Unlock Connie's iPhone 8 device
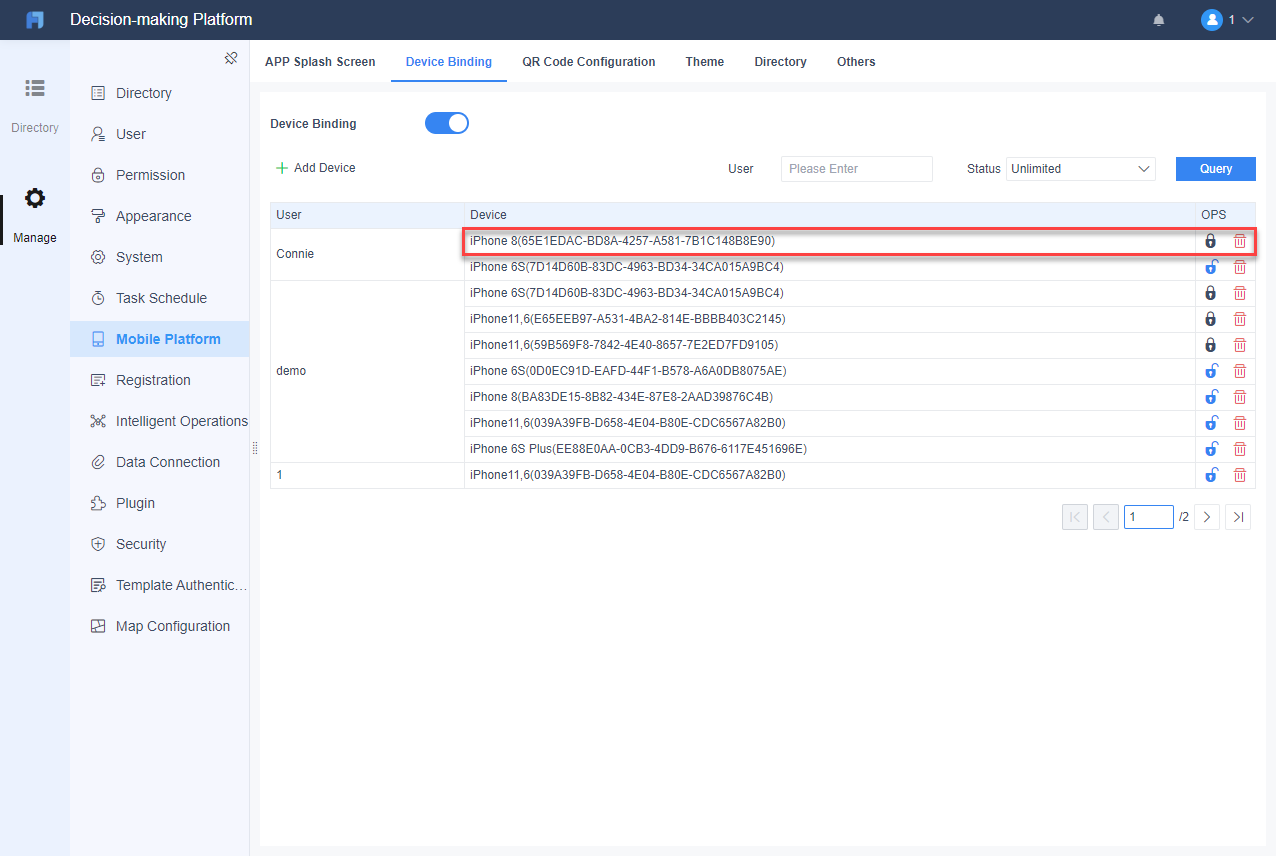 pos(1210,240)
